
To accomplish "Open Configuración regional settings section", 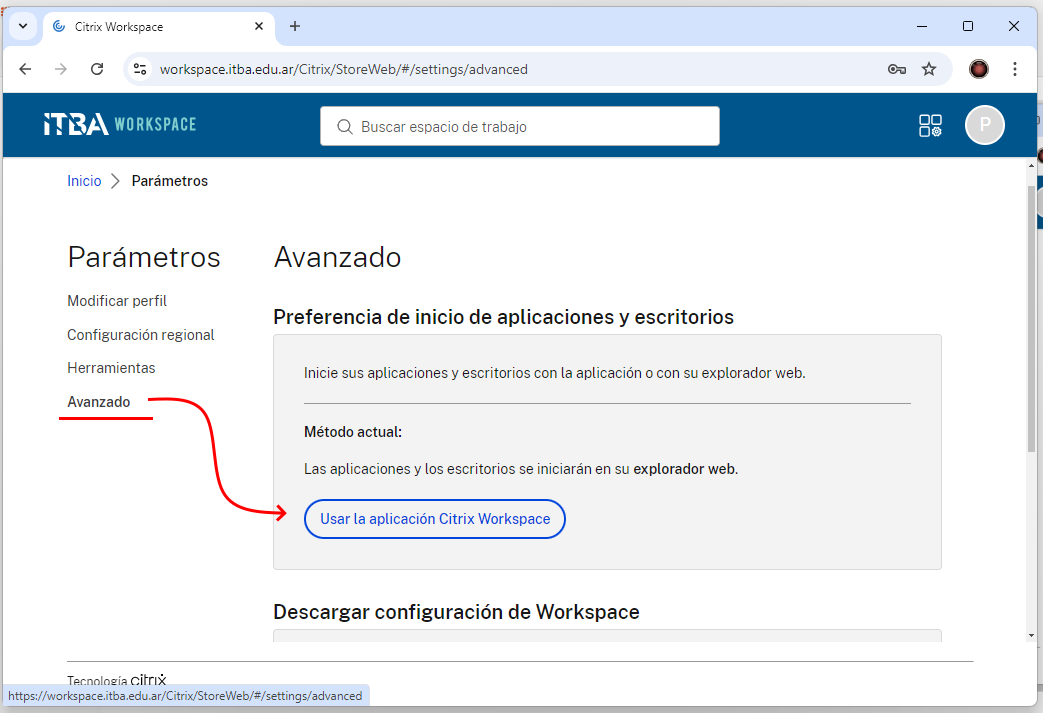I will click(140, 335).
